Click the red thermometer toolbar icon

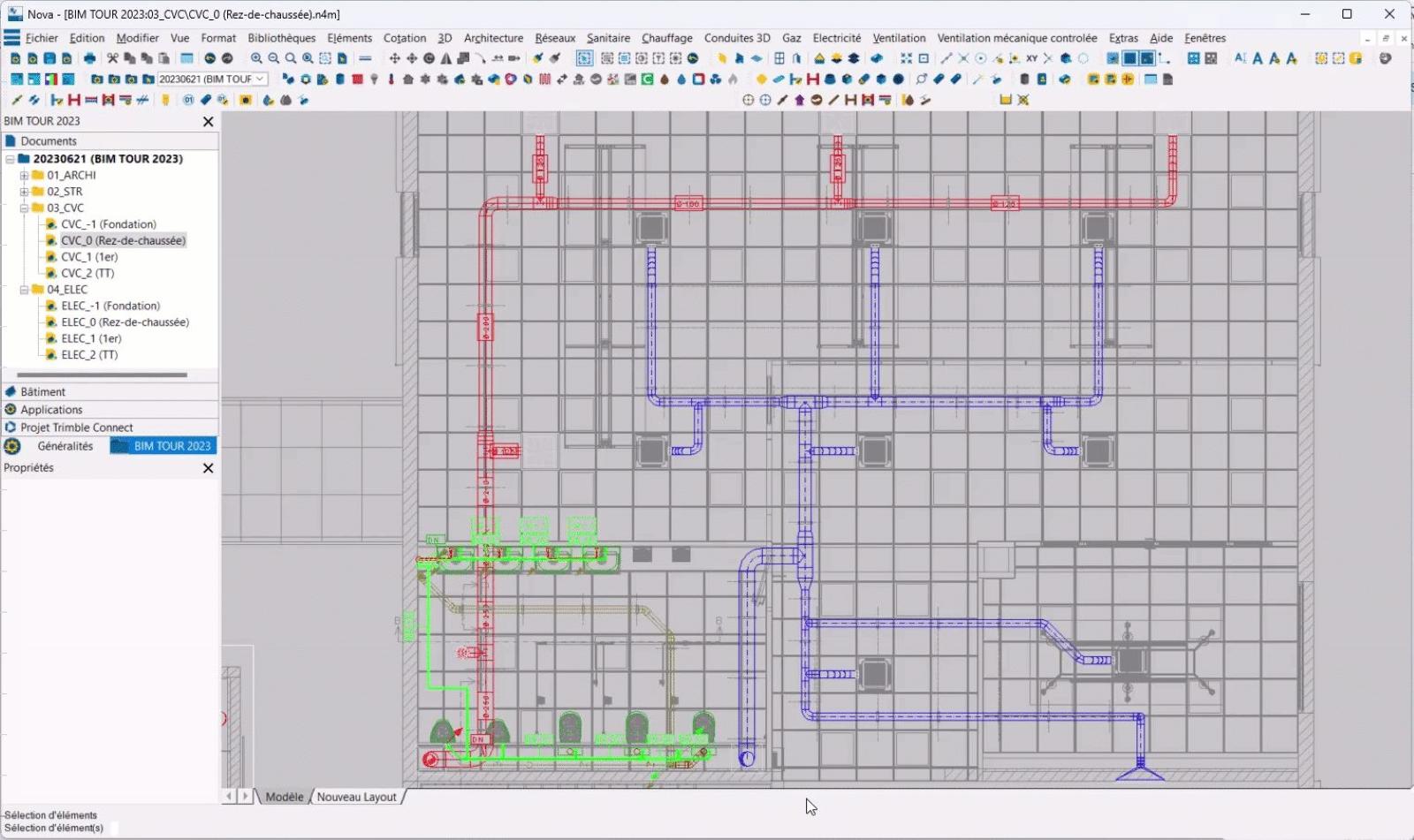[391, 79]
